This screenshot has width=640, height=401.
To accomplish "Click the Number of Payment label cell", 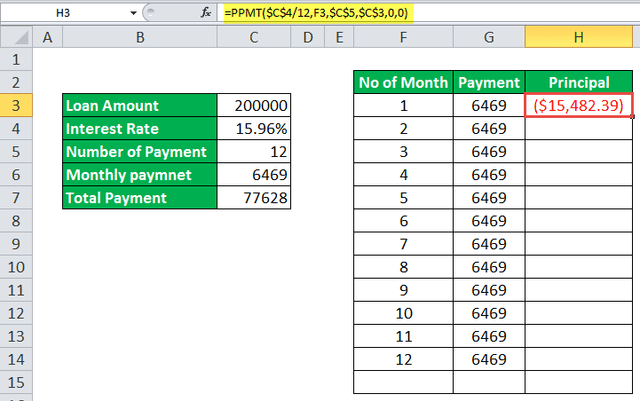I will click(139, 151).
